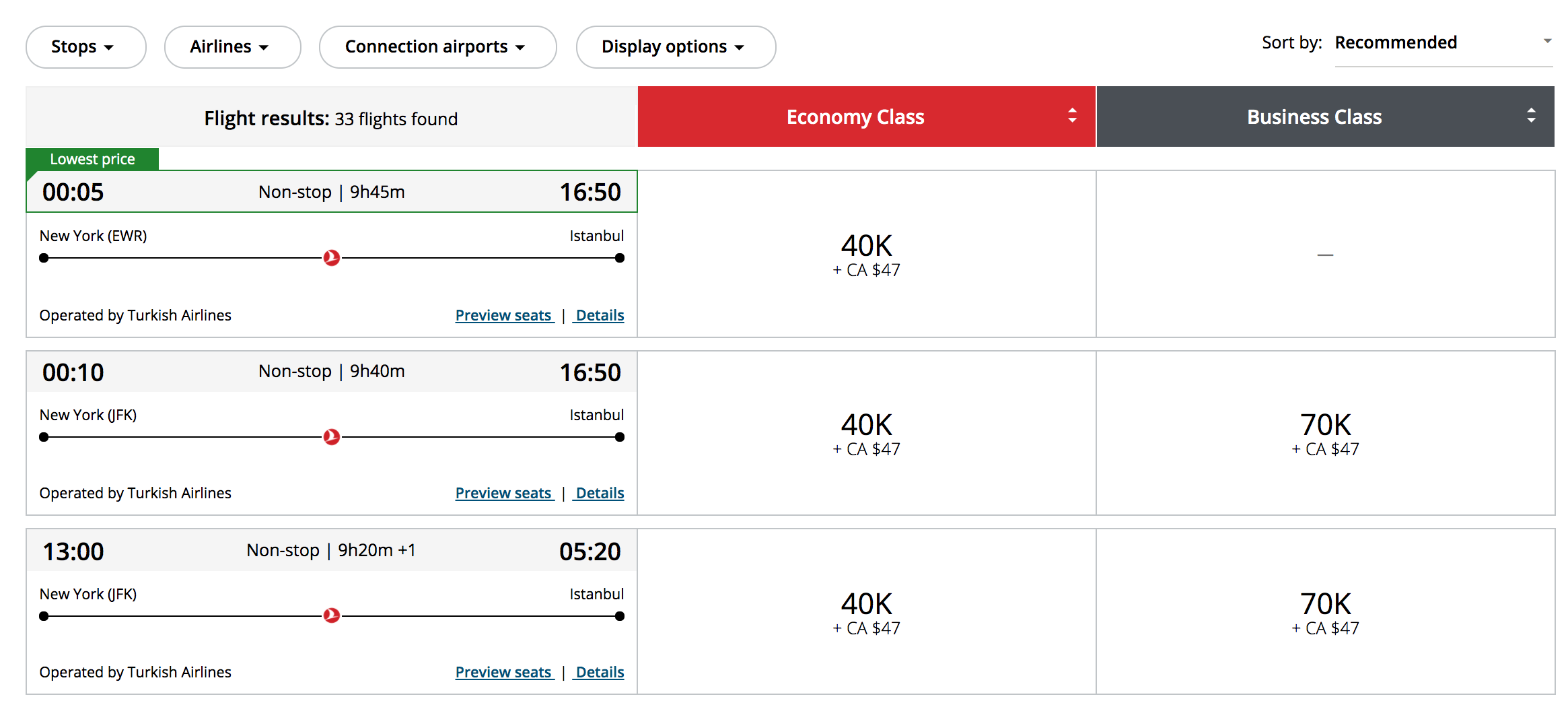
Task: Click Turkish Airlines logo on 13:00 flight
Action: 332,615
